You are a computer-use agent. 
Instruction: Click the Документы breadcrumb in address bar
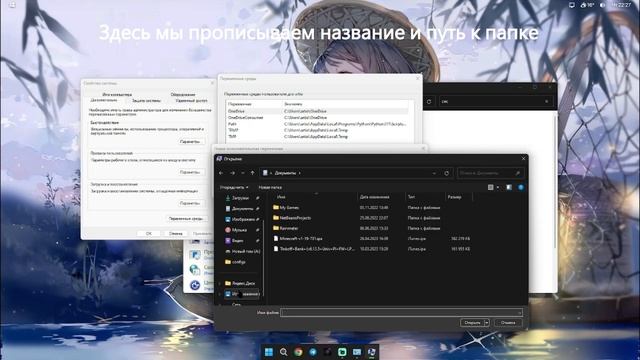coord(285,173)
